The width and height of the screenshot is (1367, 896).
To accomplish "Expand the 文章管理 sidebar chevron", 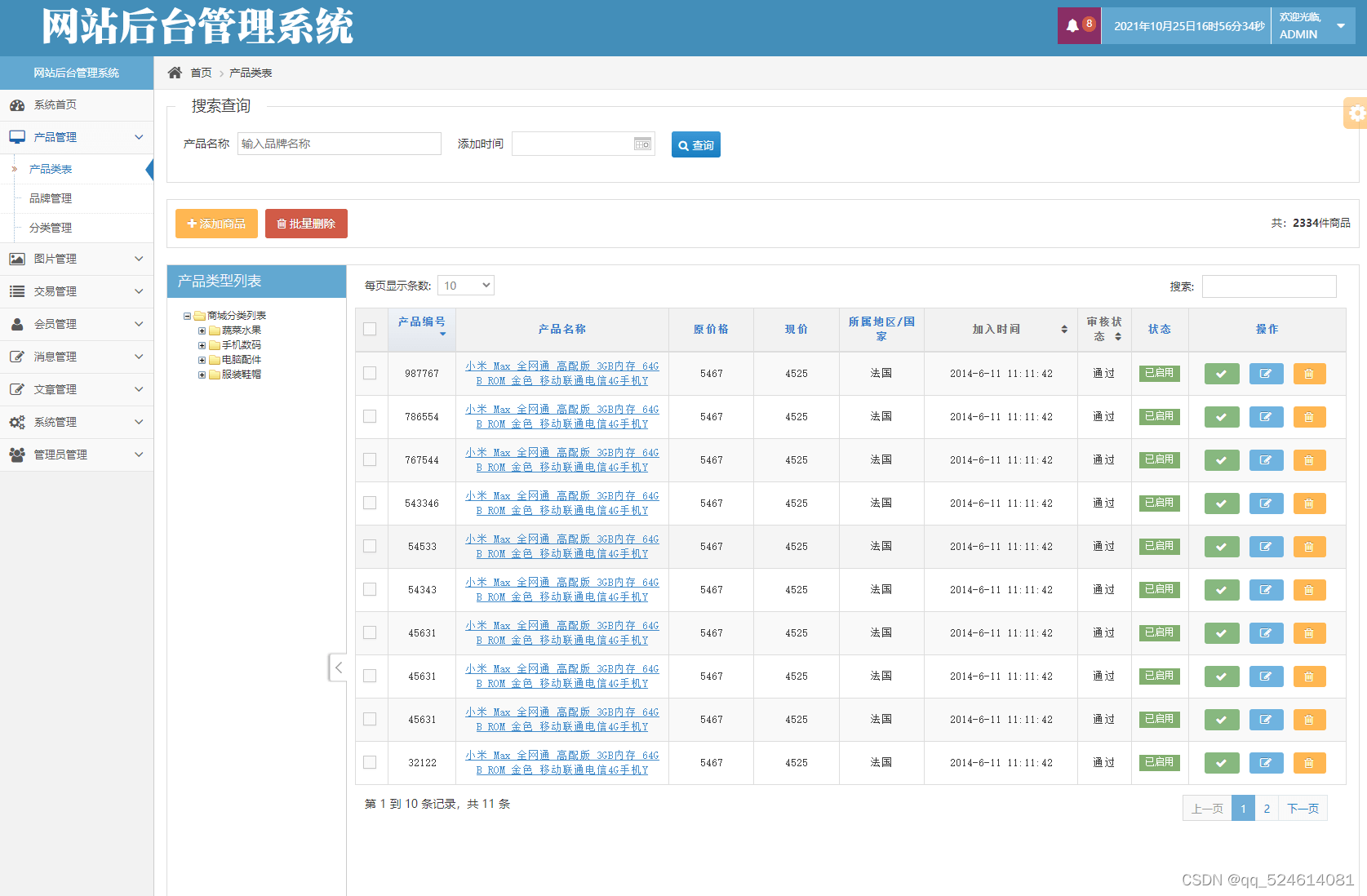I will click(139, 389).
